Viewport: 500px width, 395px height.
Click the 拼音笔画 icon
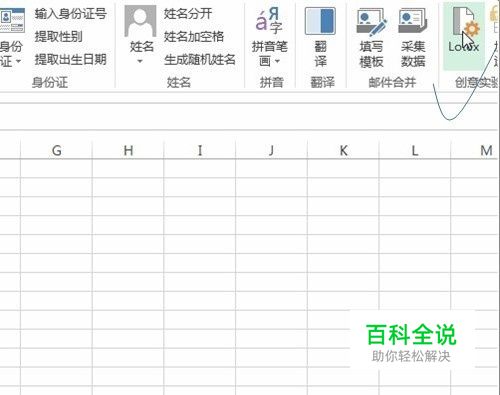(269, 21)
